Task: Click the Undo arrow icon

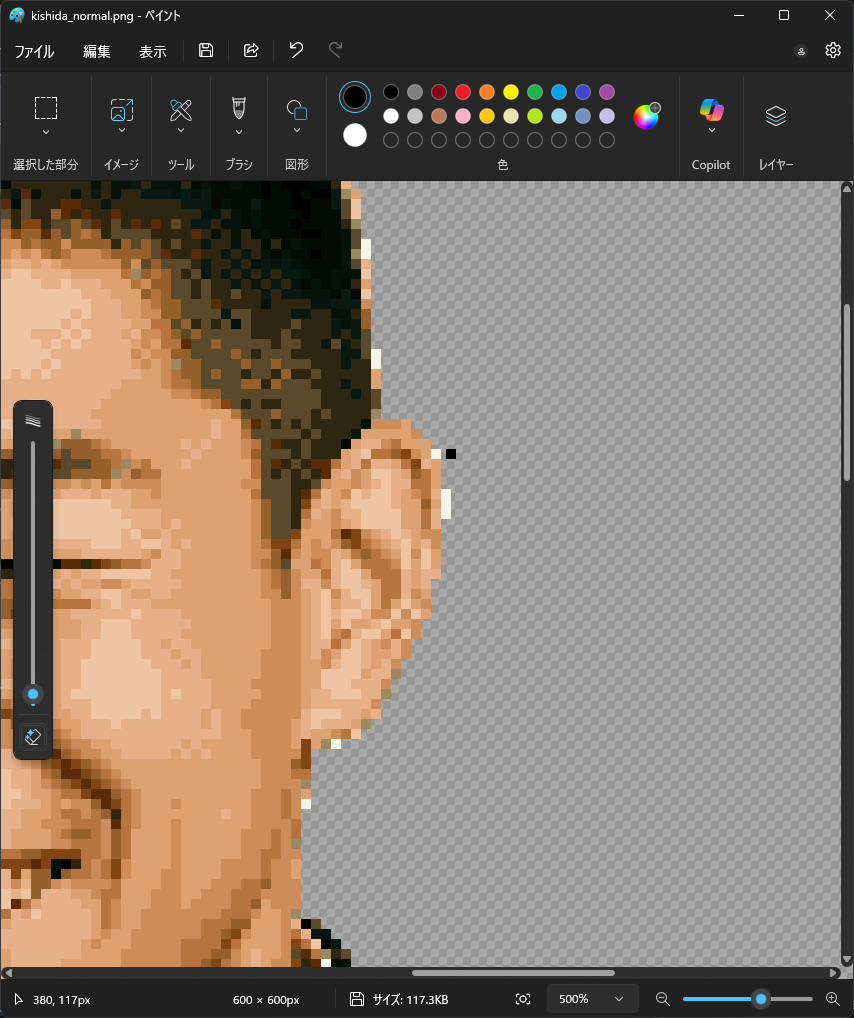Action: tap(296, 50)
